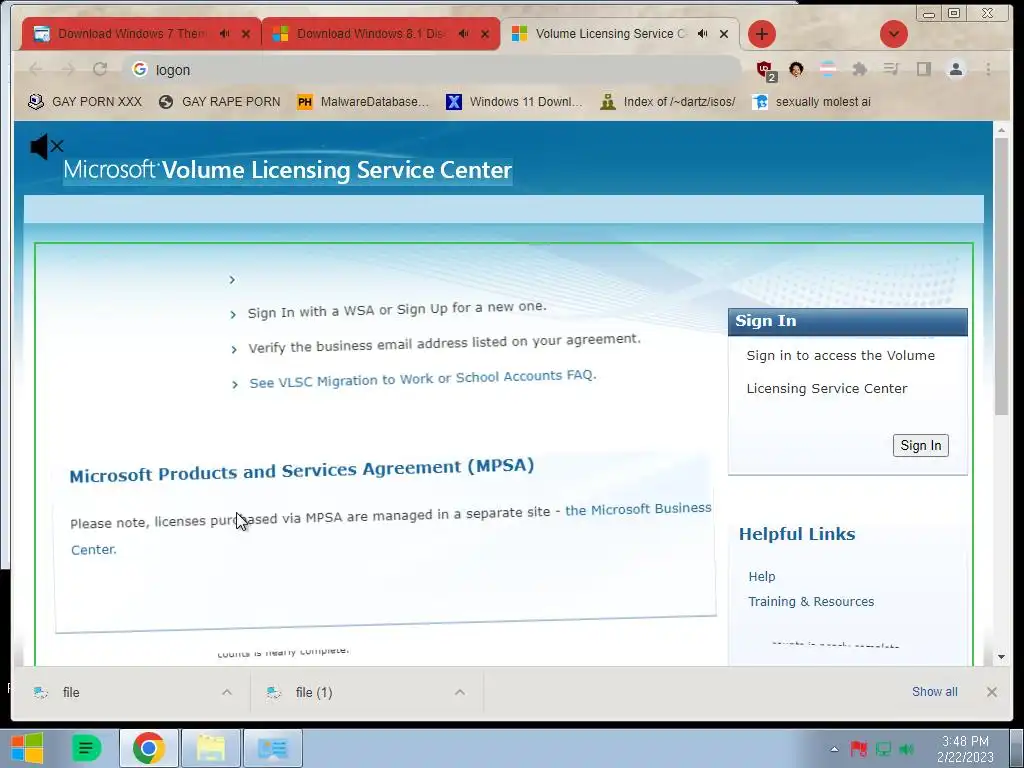
Task: Click the muted speaker icon on the page
Action: click(x=46, y=146)
